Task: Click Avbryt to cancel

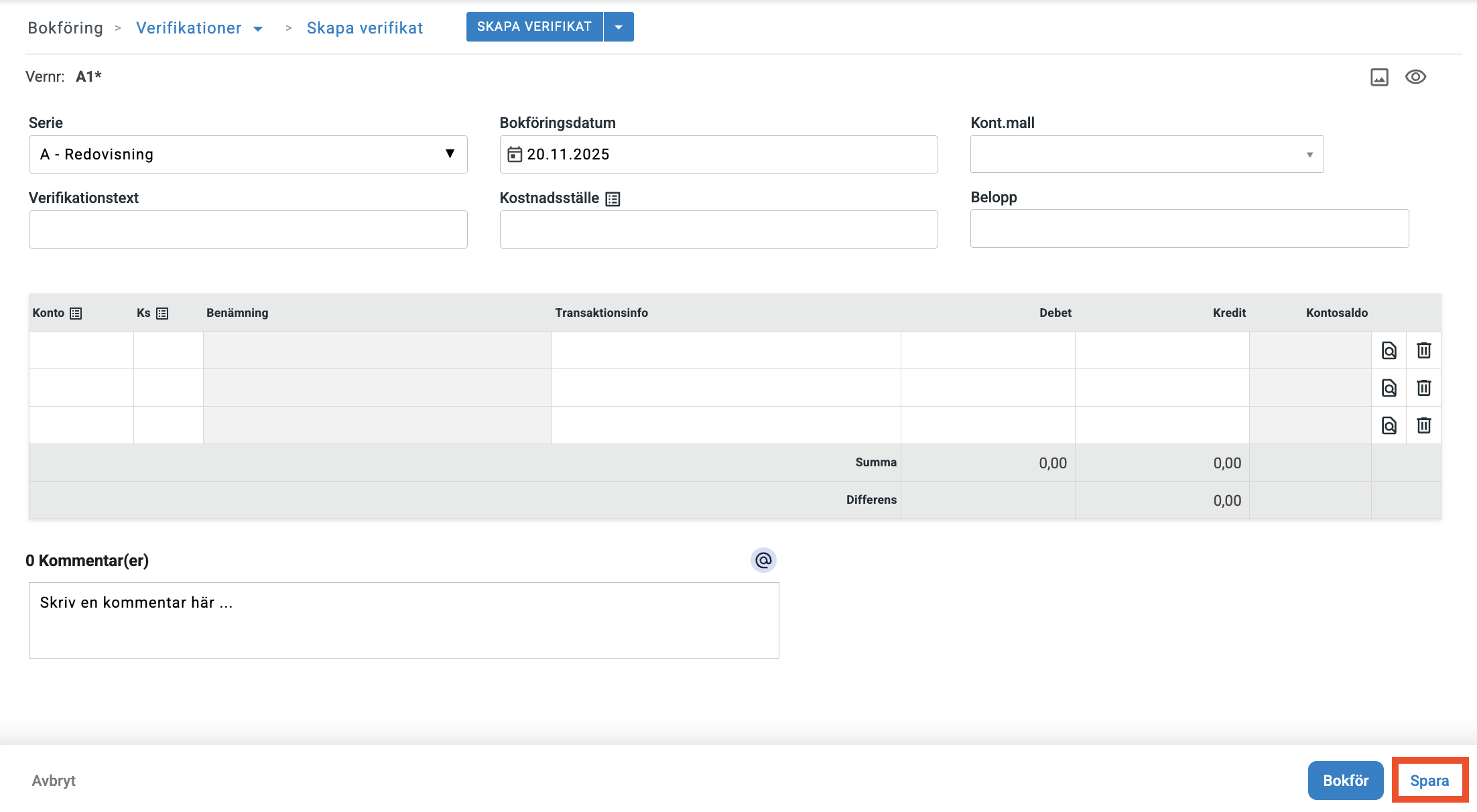Action: click(54, 781)
